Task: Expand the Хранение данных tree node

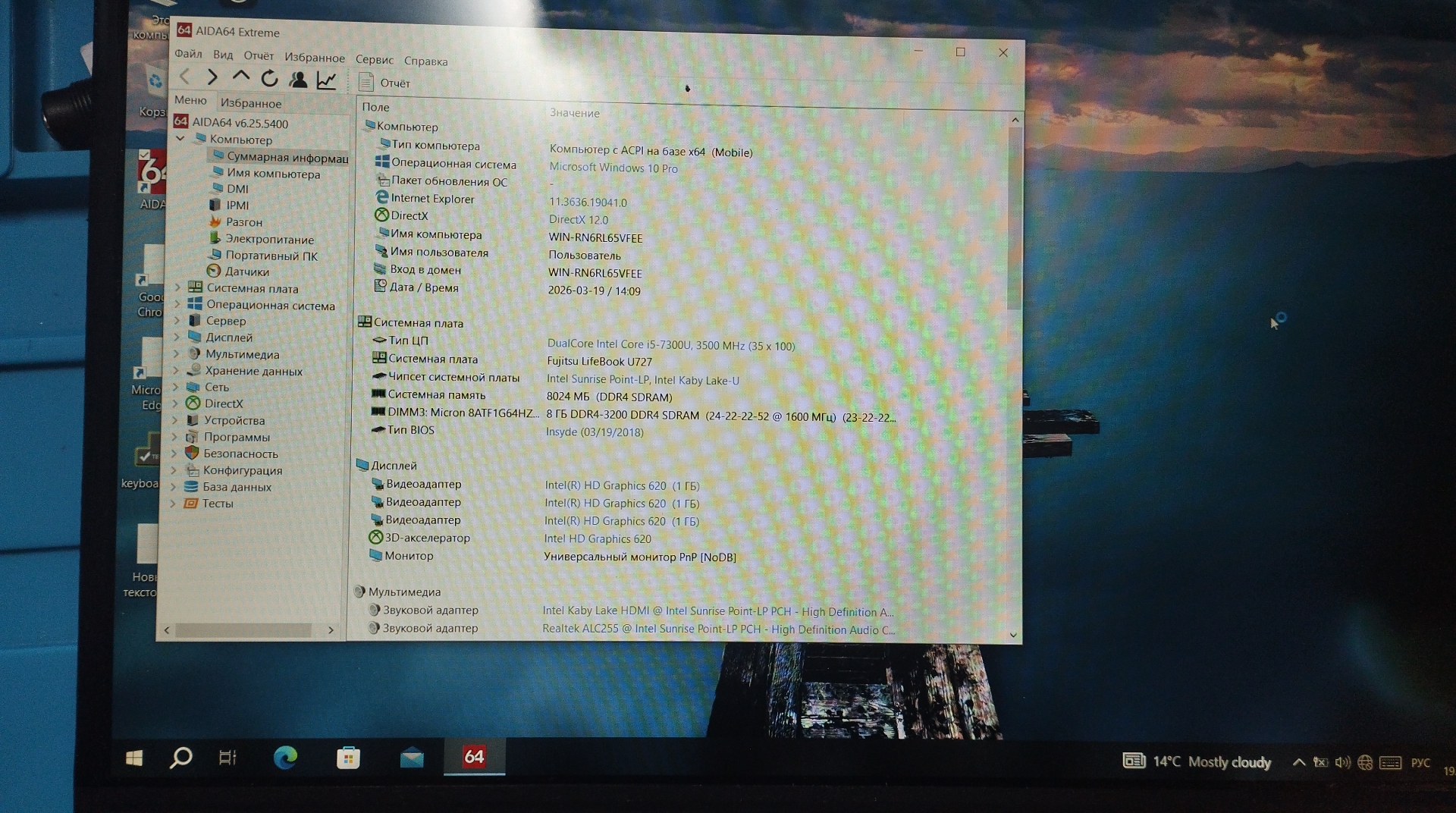Action: 177,371
